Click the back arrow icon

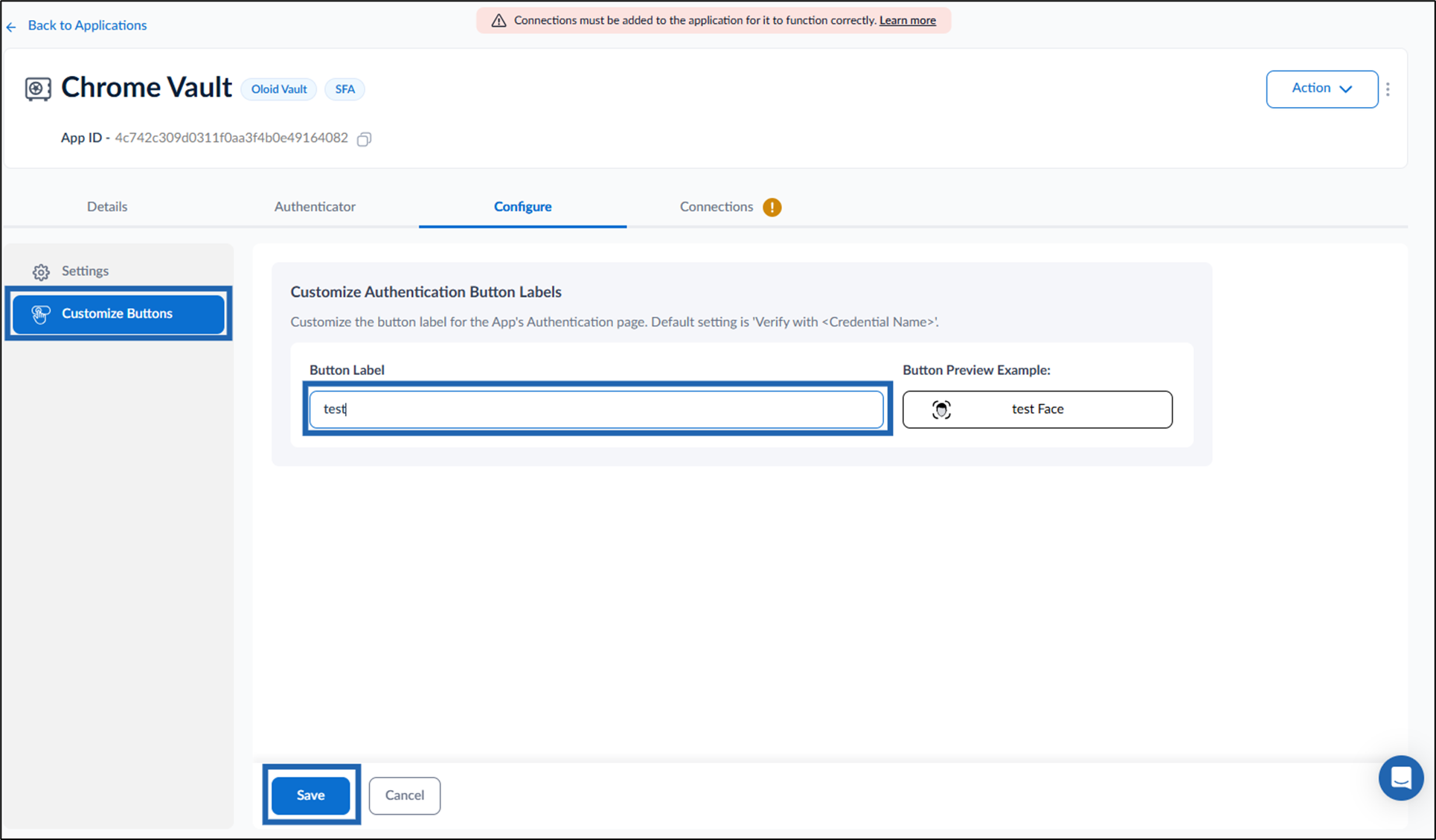pos(11,28)
